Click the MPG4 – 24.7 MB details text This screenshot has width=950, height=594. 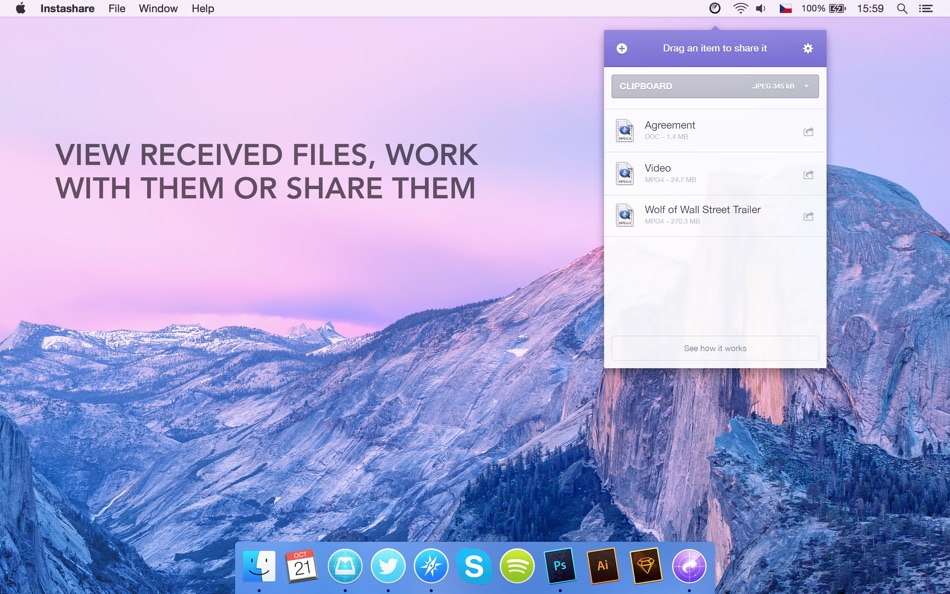pyautogui.click(x=670, y=180)
